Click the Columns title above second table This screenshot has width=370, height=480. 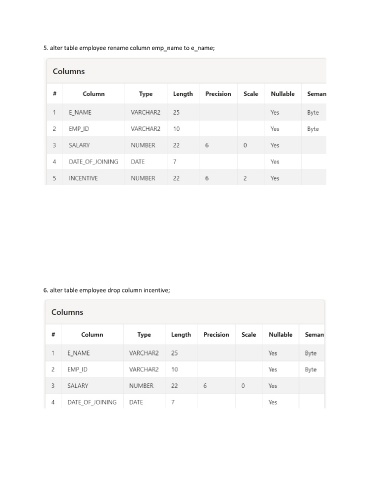[x=67, y=312]
